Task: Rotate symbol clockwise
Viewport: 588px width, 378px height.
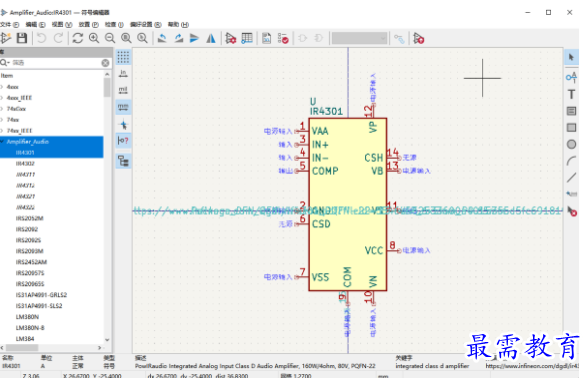Action: click(x=178, y=38)
